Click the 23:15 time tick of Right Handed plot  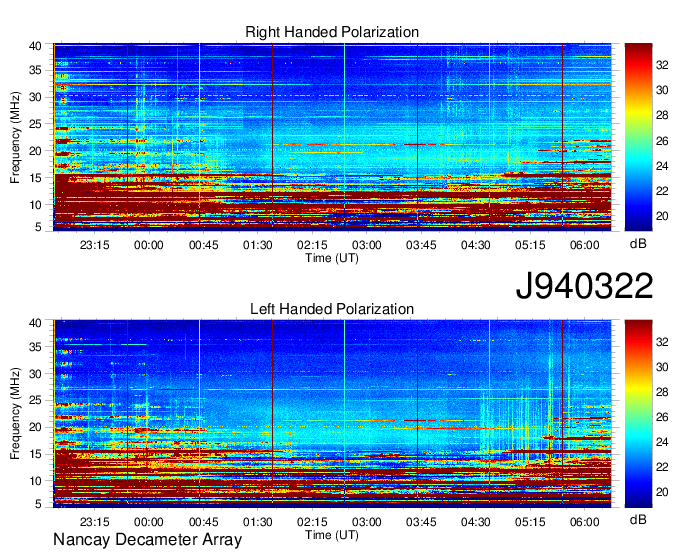tap(95, 245)
